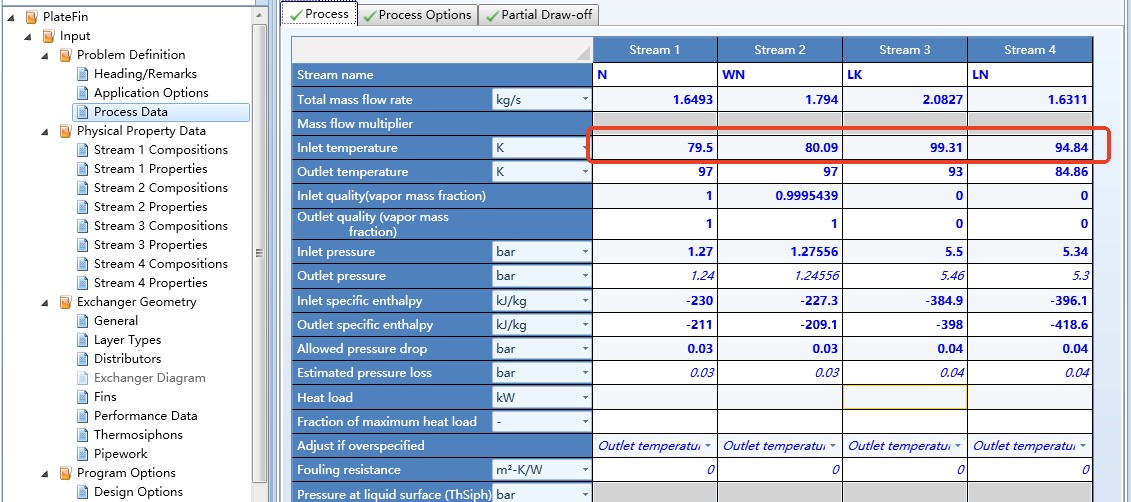
Task: Click the Stream 3 Heat load cell
Action: coord(904,398)
